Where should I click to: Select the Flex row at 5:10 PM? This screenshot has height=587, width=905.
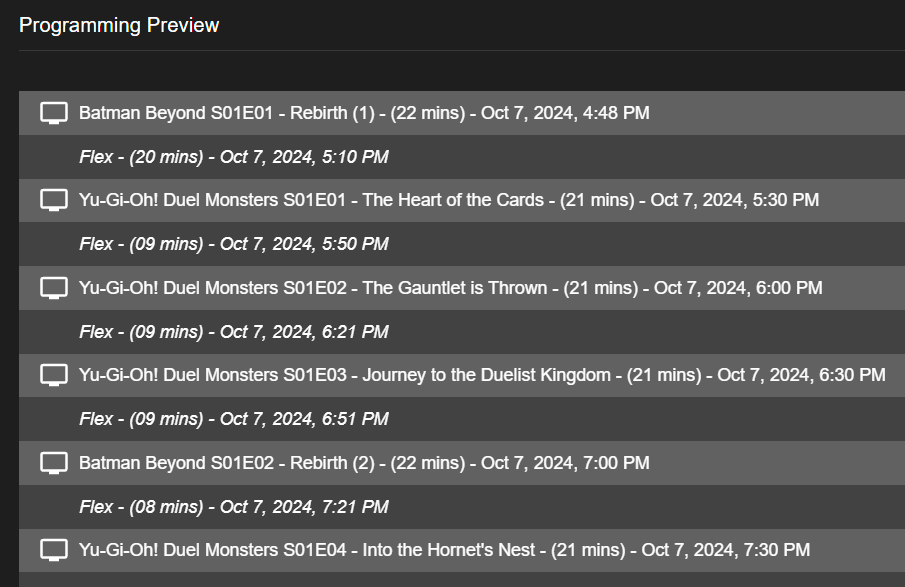click(x=234, y=157)
